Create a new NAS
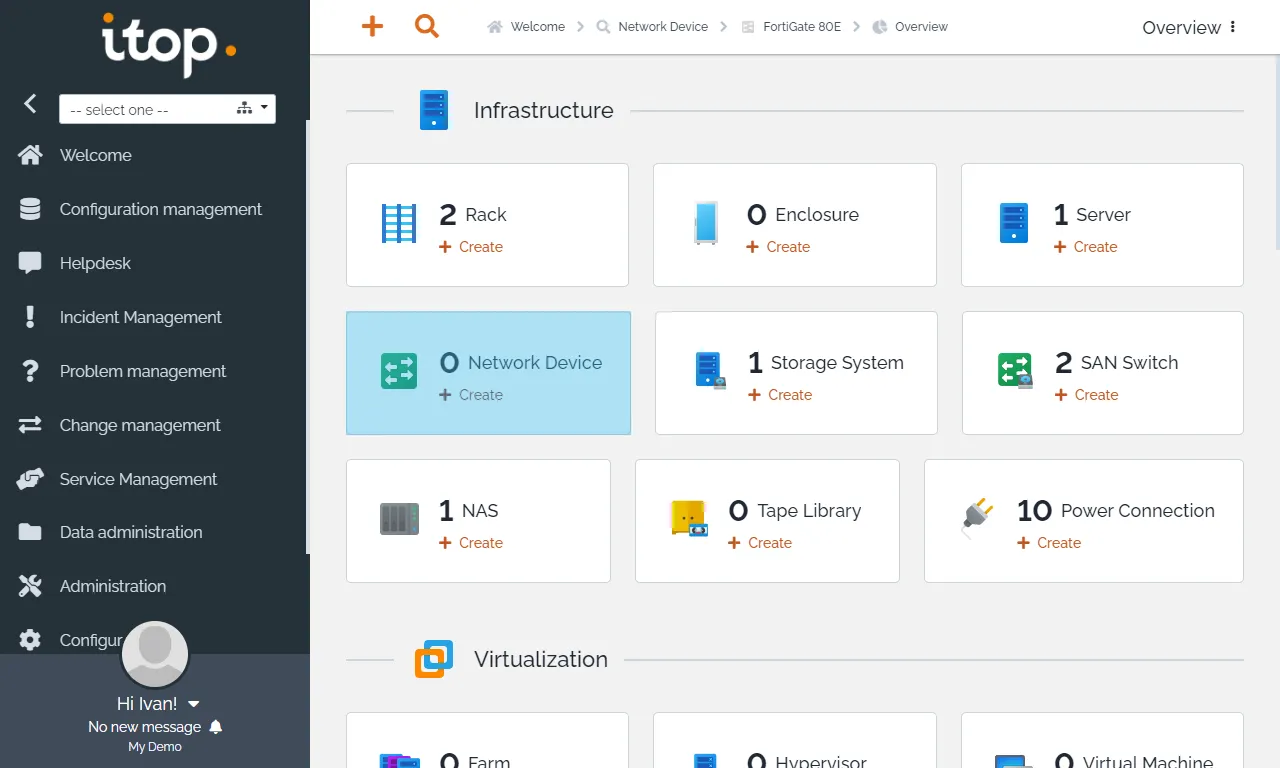 [471, 543]
